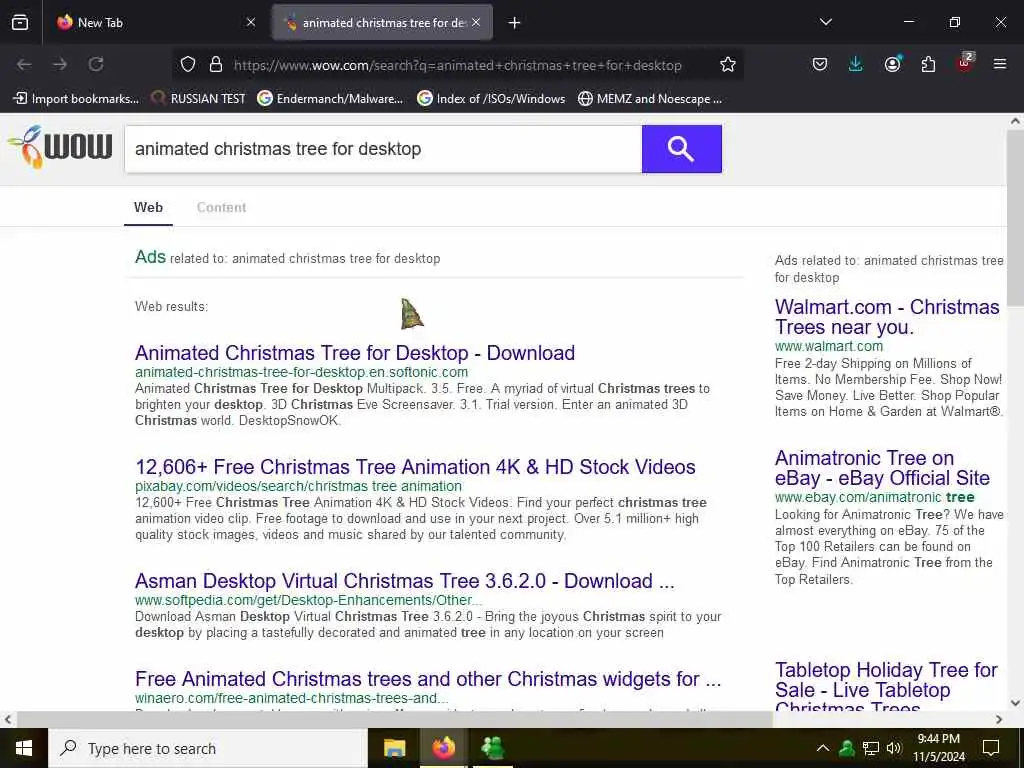
Task: View site security lock info
Action: 216,64
